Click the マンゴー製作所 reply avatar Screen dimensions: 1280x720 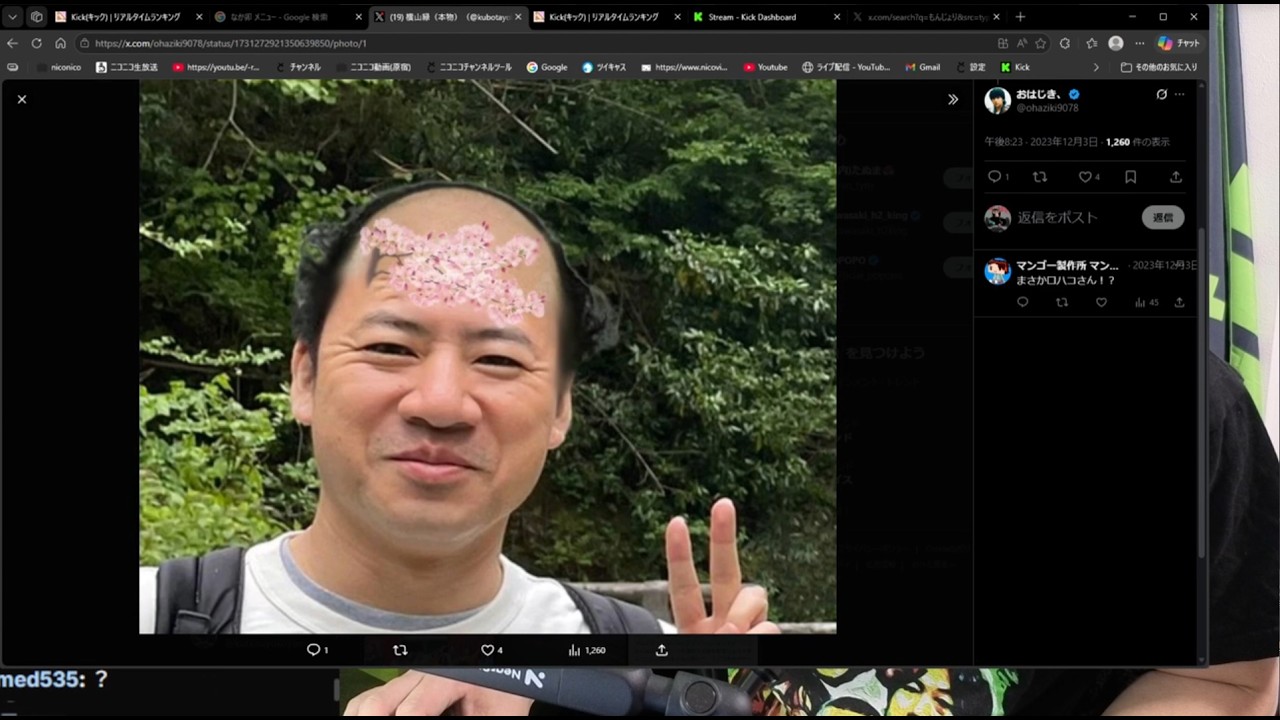(x=997, y=271)
